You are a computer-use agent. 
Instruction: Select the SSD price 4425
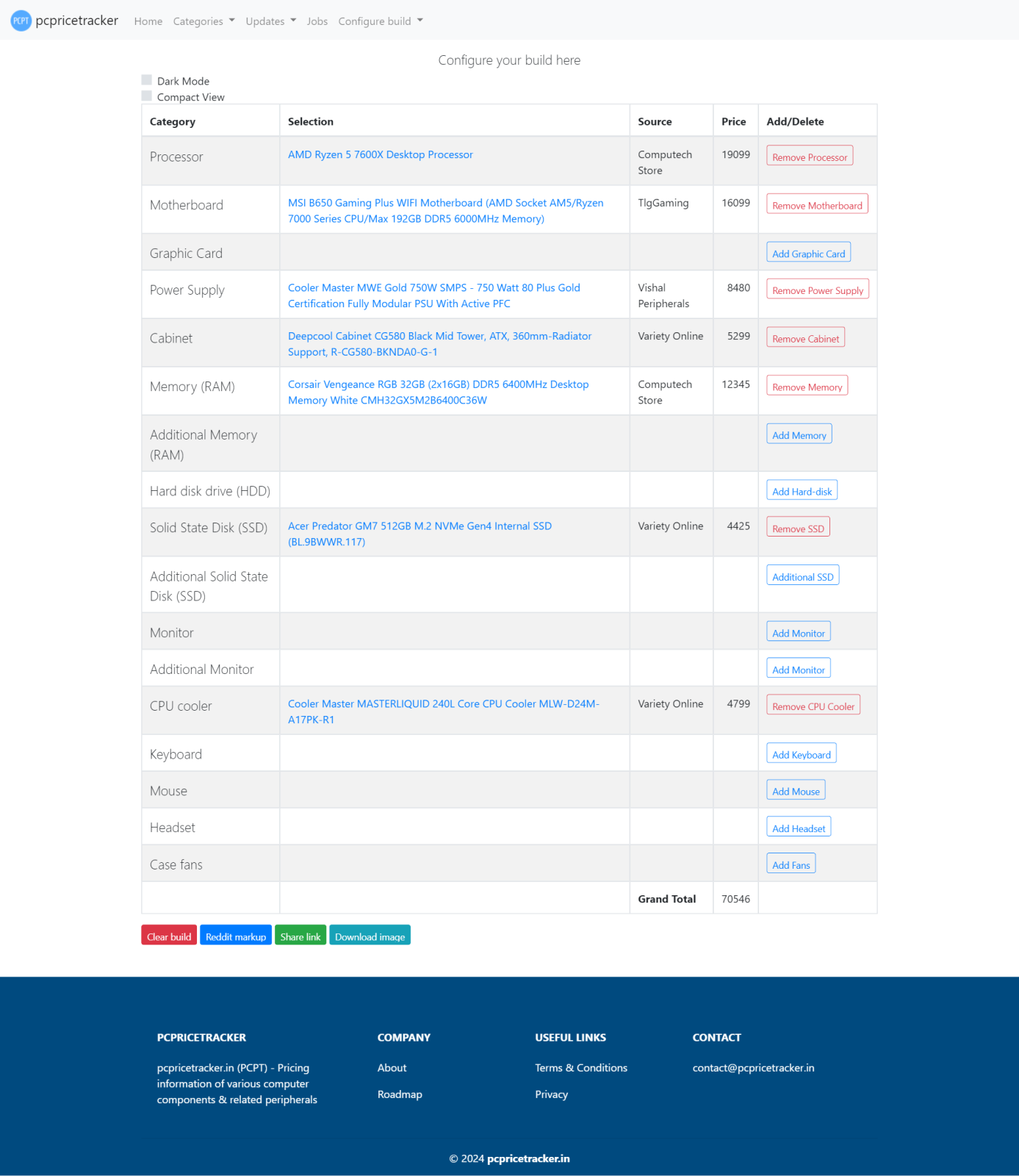tap(738, 526)
